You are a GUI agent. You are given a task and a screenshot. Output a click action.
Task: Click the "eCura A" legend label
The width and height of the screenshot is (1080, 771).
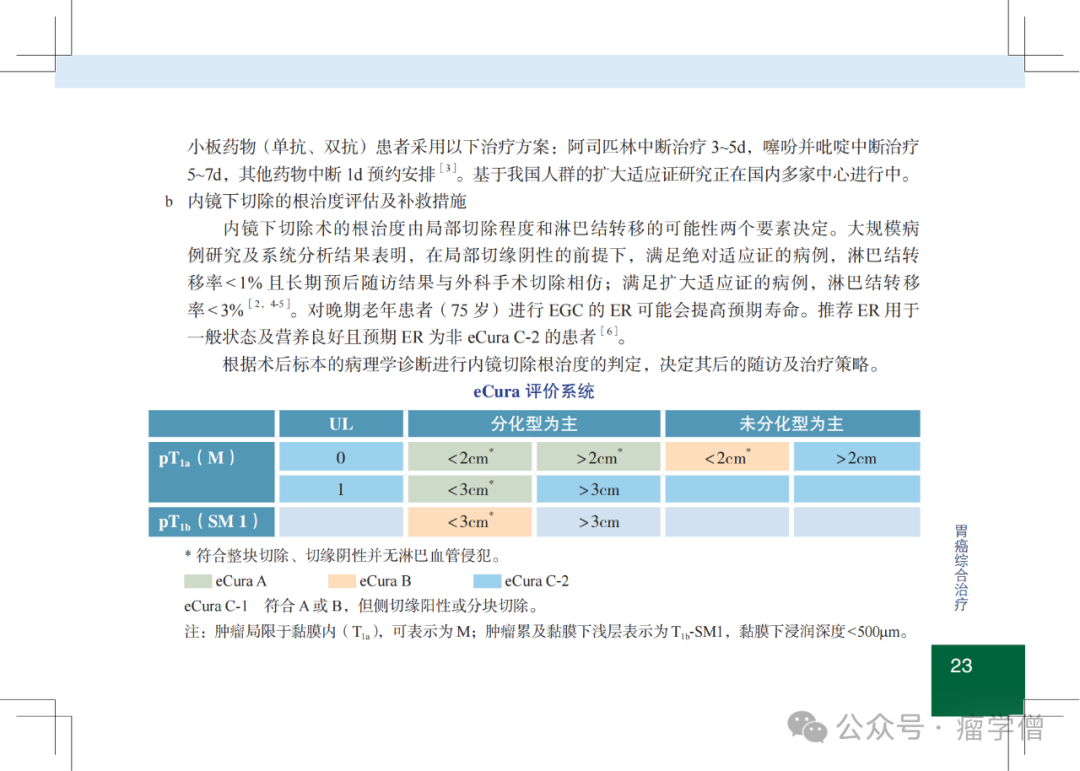click(241, 582)
